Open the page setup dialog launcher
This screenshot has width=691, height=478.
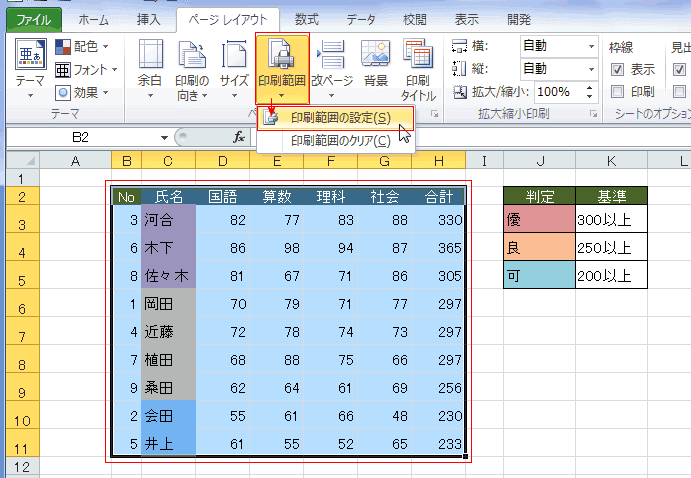click(435, 114)
